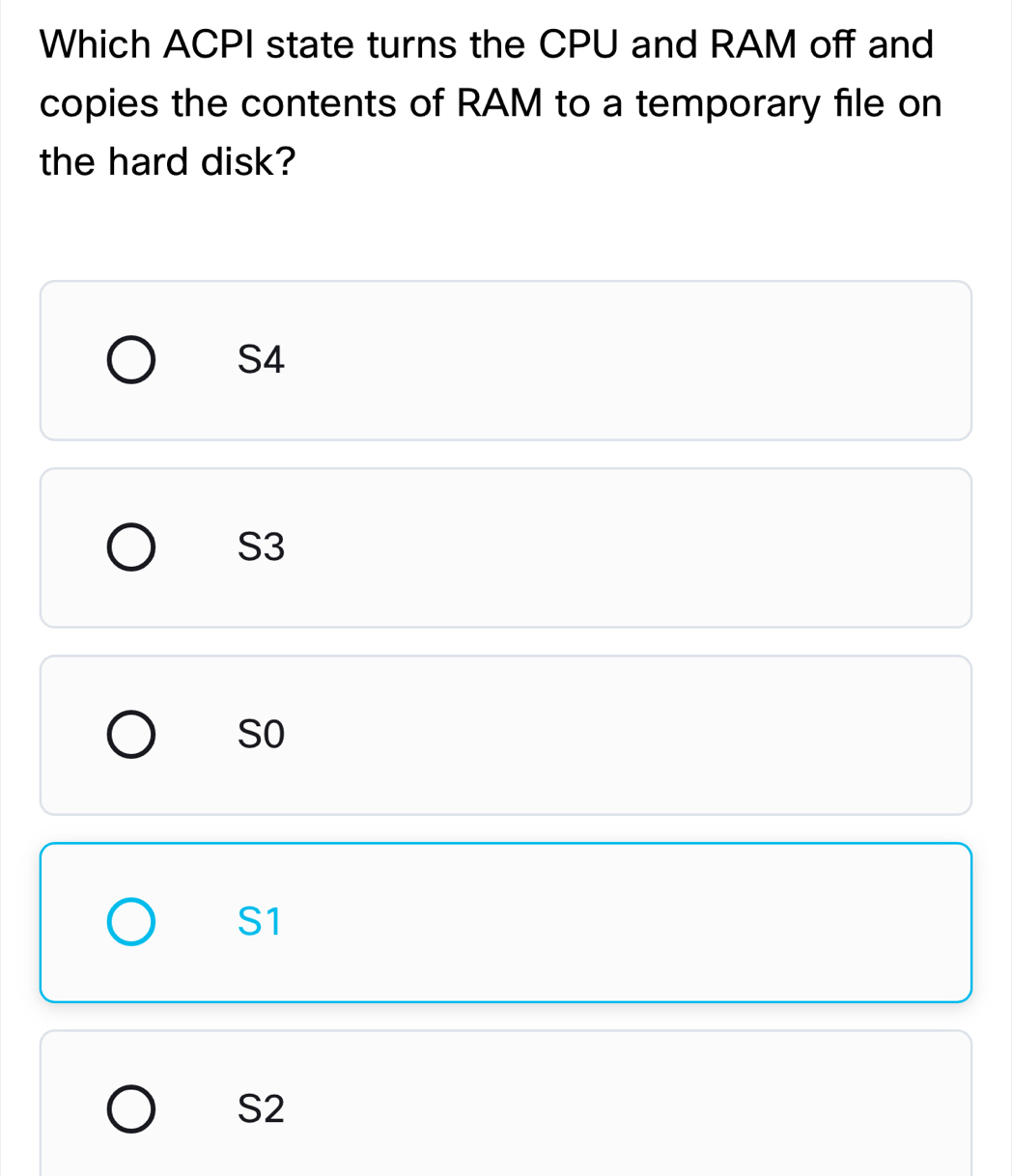The image size is (1012, 1176).
Task: Click the circle beside S0
Action: tap(130, 734)
